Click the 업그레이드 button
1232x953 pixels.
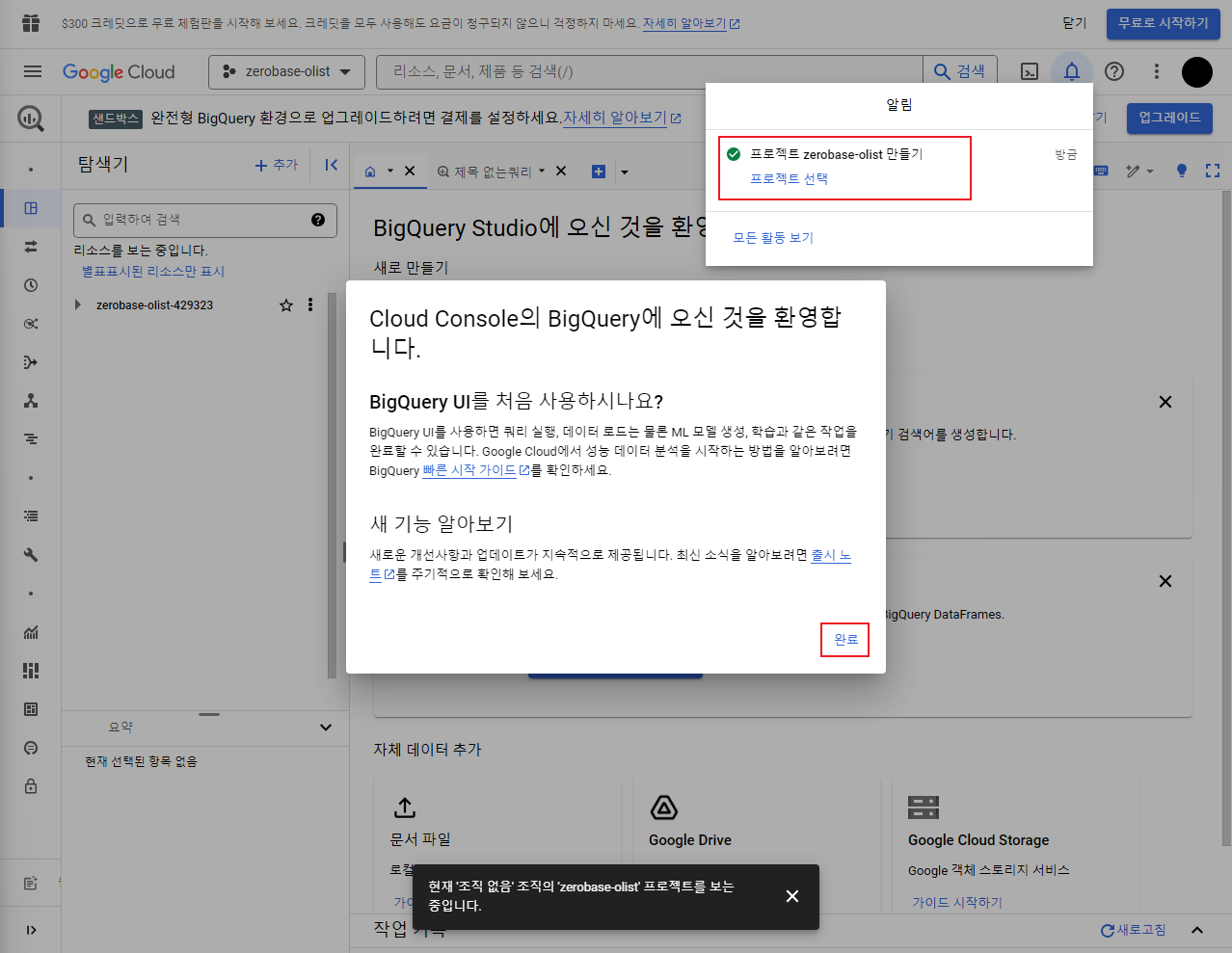[x=1169, y=118]
